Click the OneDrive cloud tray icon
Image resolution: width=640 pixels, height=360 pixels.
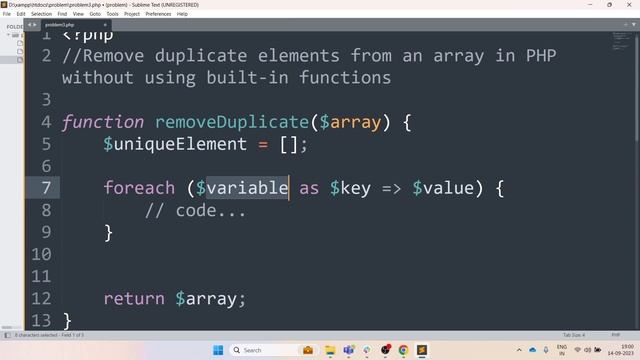coord(533,350)
